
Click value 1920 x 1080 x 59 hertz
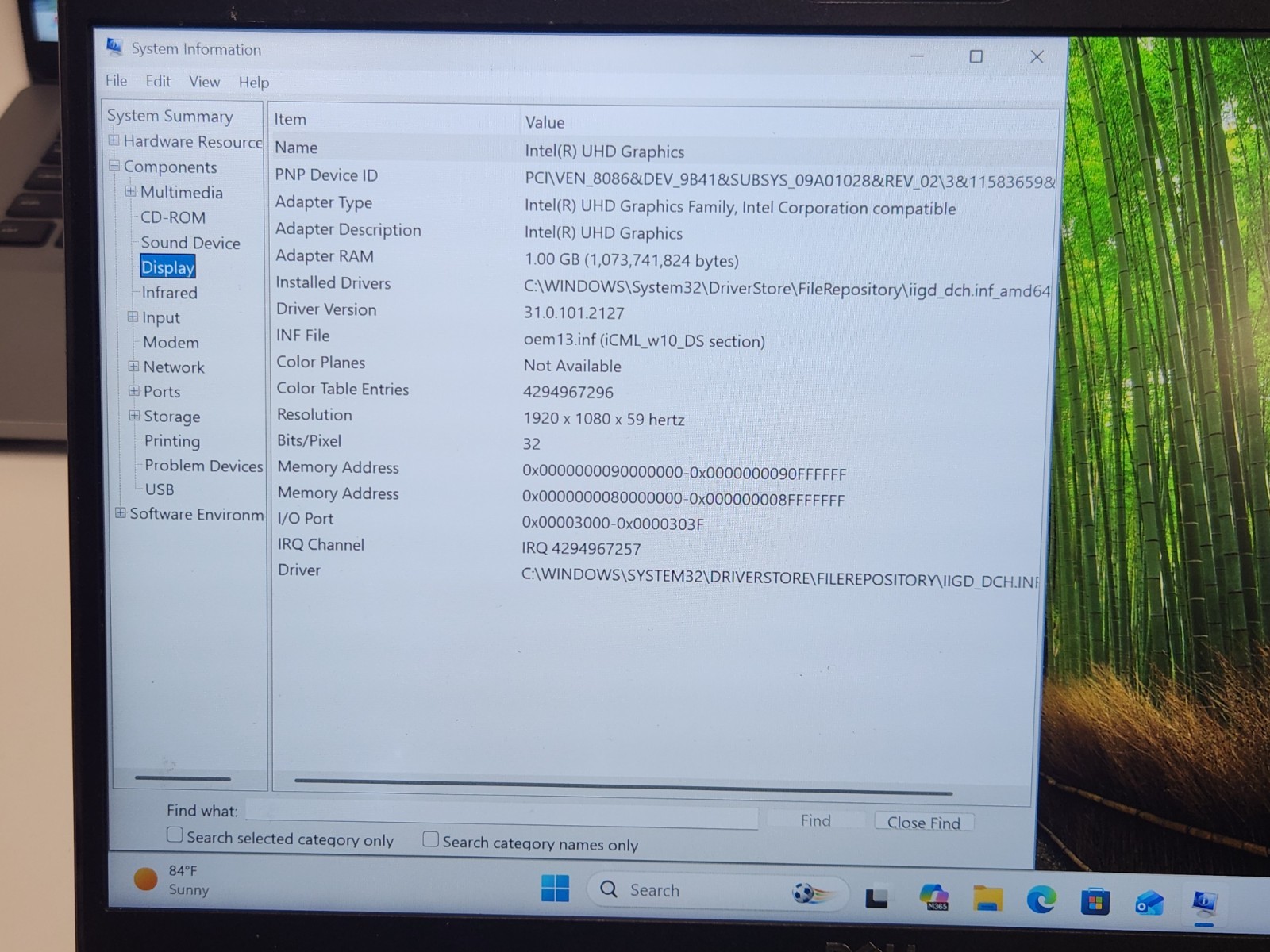pyautogui.click(x=603, y=419)
